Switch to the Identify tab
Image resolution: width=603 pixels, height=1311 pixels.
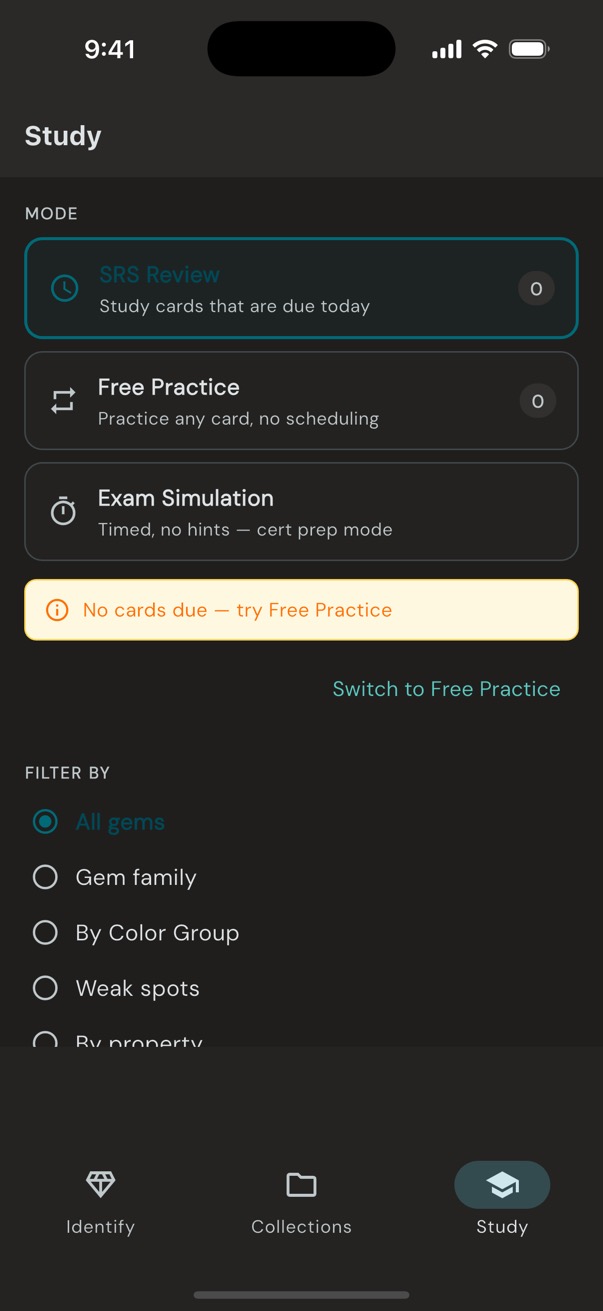(100, 1200)
